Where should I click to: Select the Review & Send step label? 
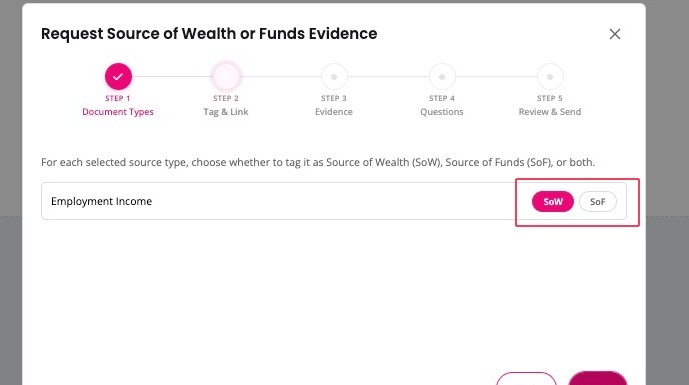coord(550,112)
